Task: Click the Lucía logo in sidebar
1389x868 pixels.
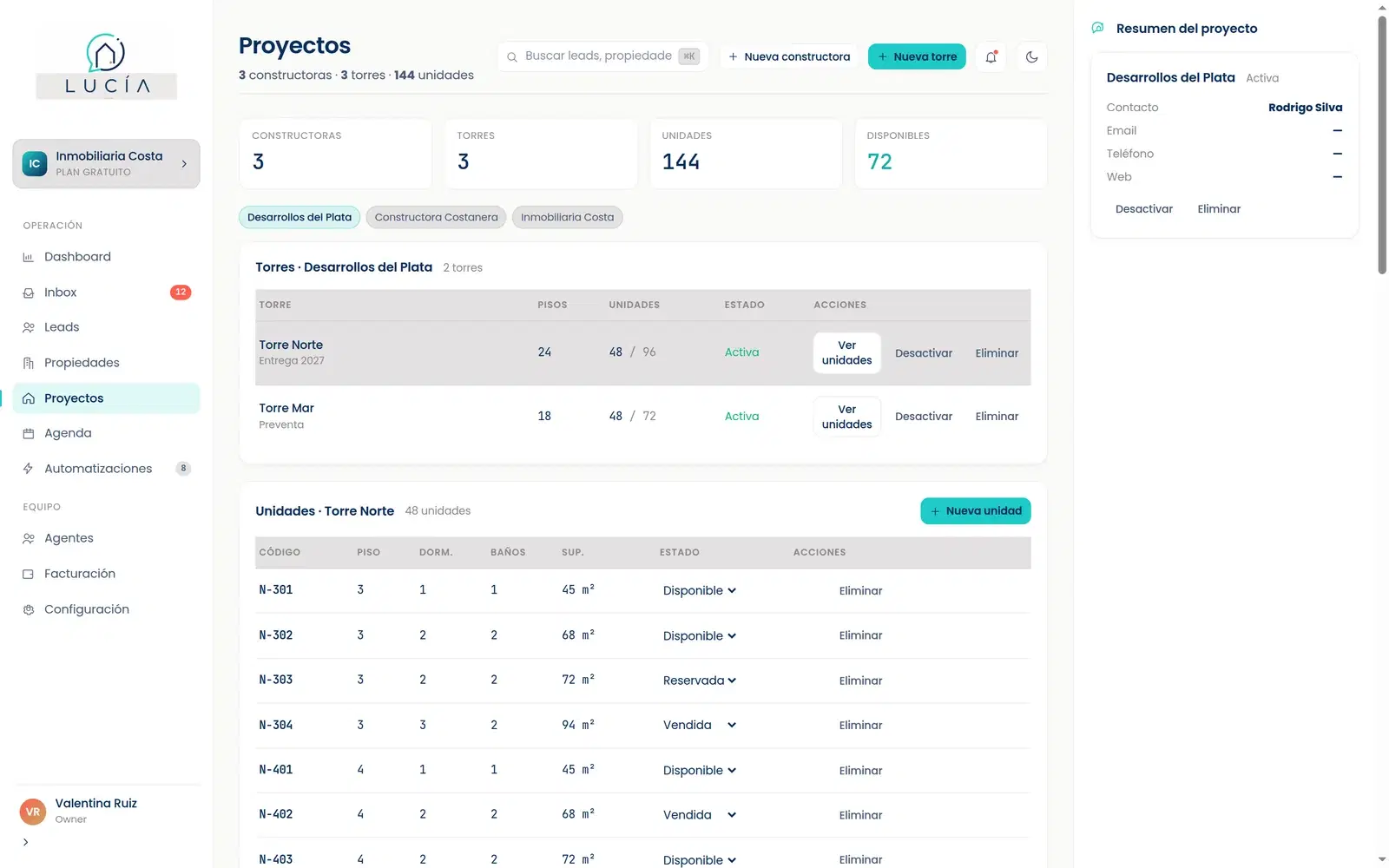Action: coord(106,66)
